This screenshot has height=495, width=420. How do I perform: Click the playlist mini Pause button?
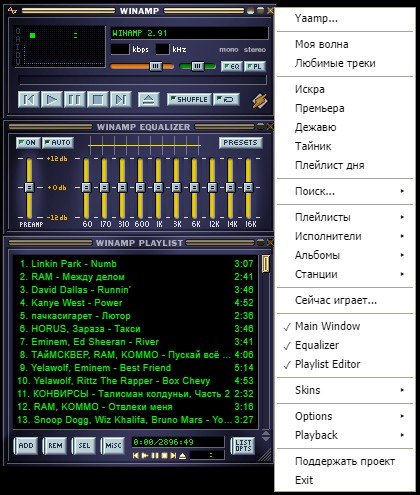pyautogui.click(x=155, y=455)
